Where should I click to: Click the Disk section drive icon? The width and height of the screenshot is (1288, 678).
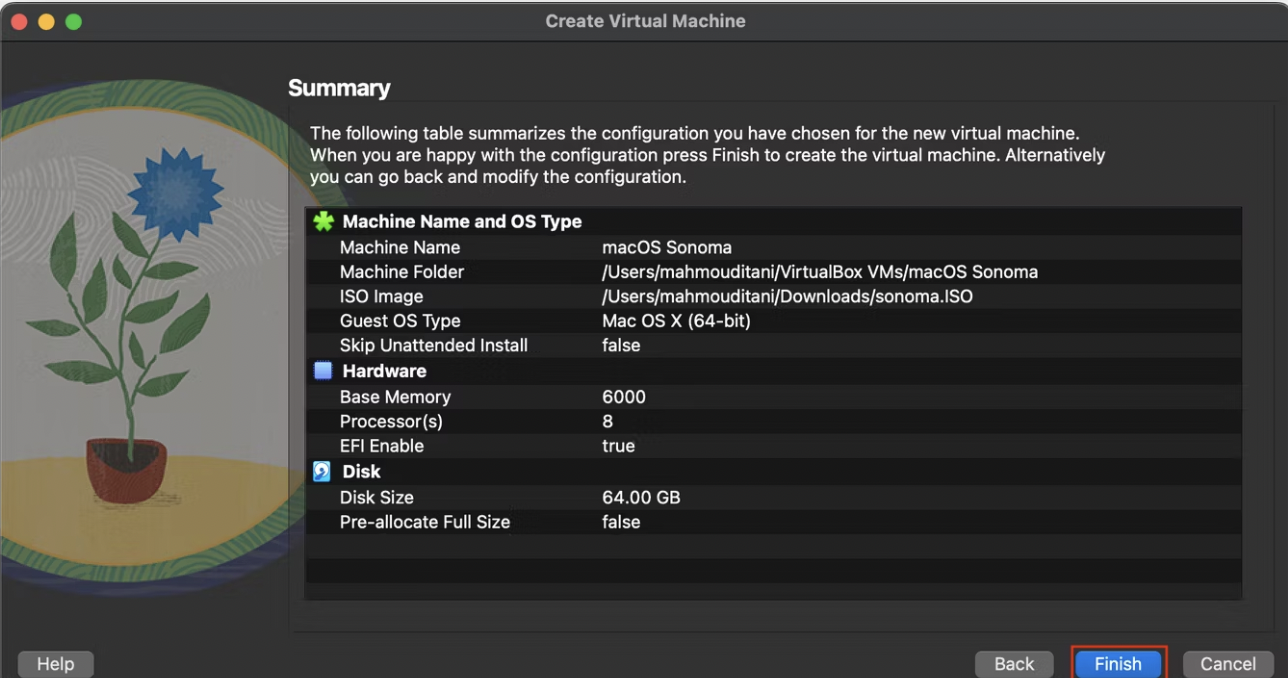(x=322, y=471)
